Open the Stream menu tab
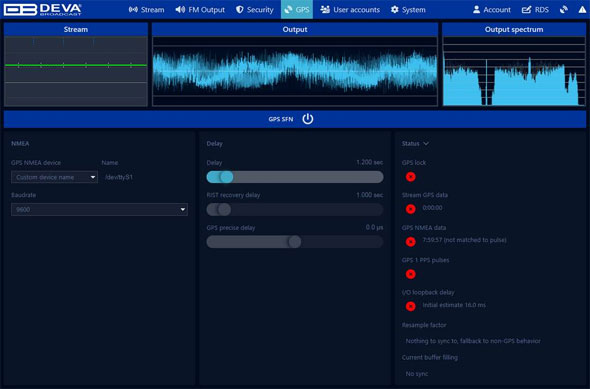The width and height of the screenshot is (590, 389). point(146,9)
